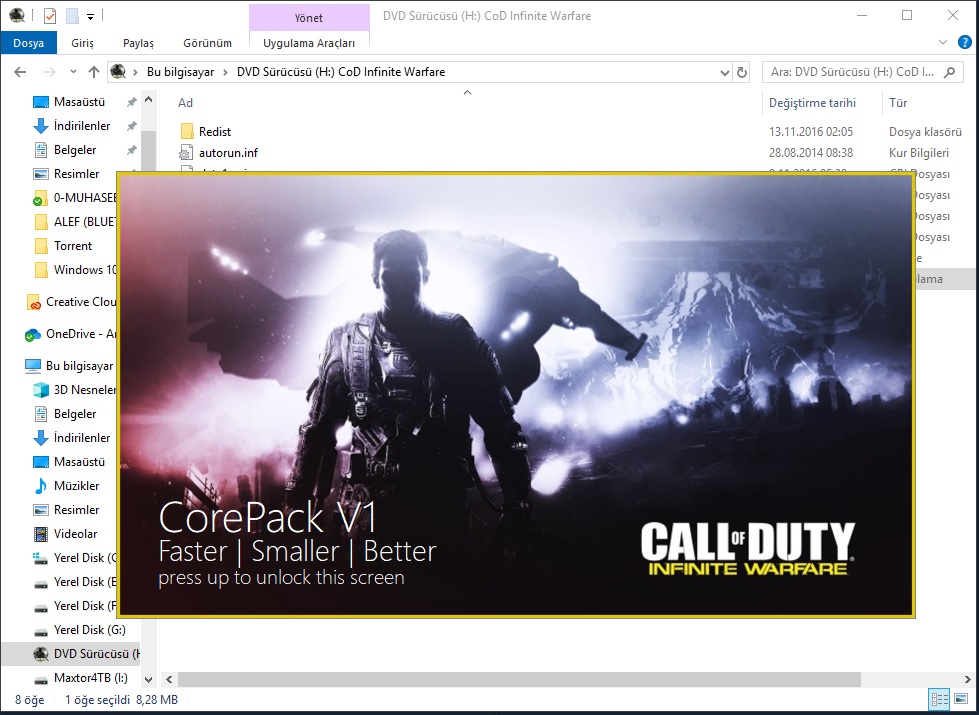The image size is (979, 715).
Task: Open Creative Cloud Files in the sidebar
Action: click(x=71, y=302)
